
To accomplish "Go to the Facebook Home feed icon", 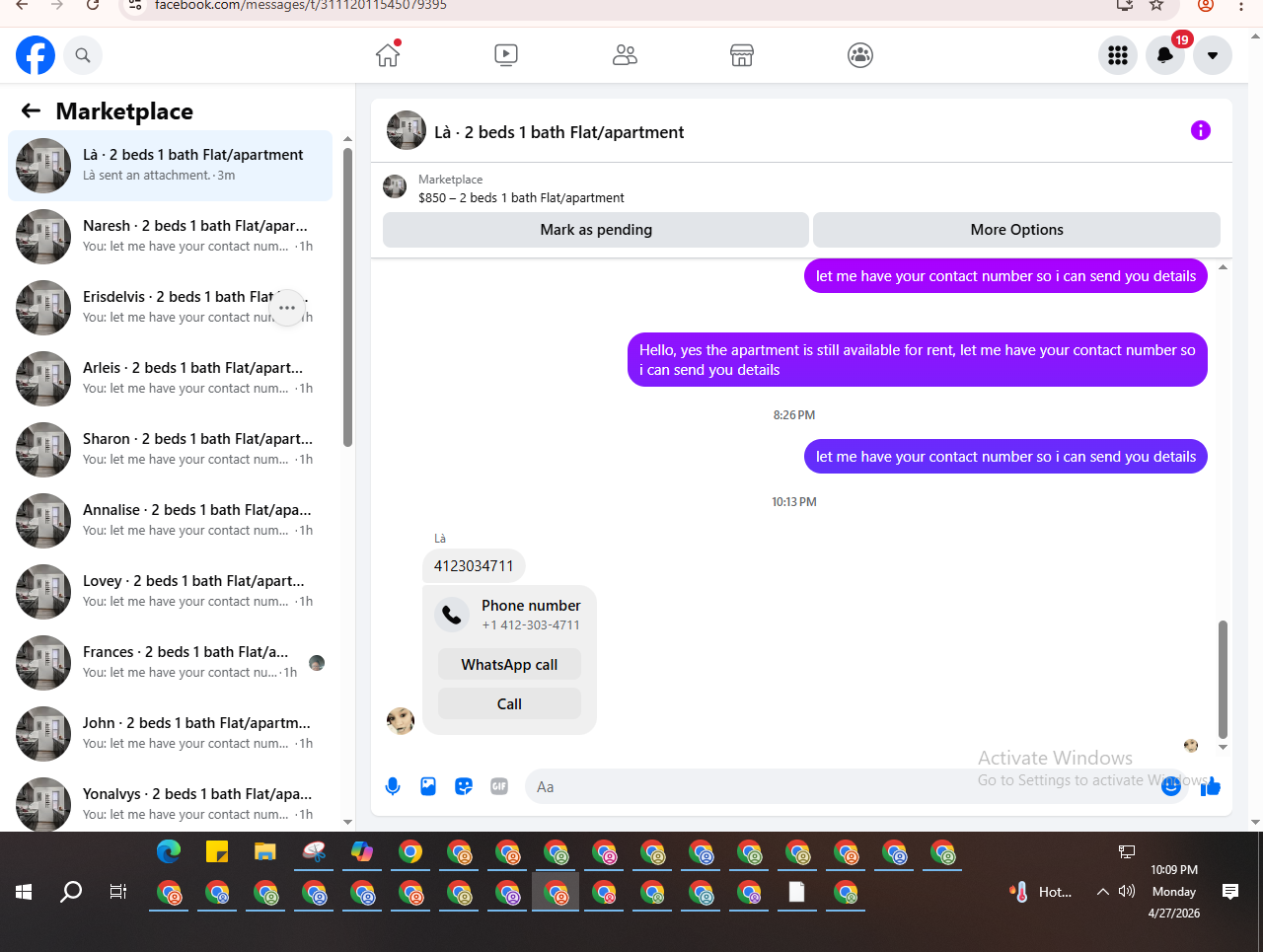I will pos(388,55).
